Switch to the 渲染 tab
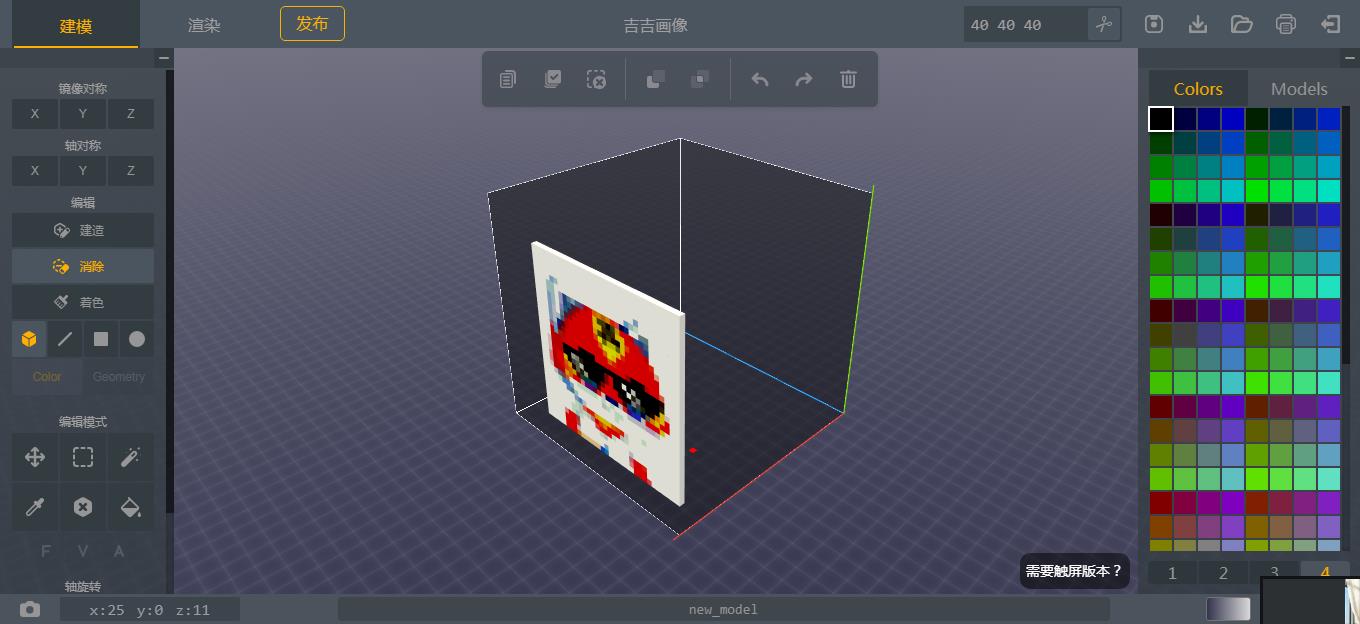This screenshot has height=624, width=1360. tap(204, 25)
